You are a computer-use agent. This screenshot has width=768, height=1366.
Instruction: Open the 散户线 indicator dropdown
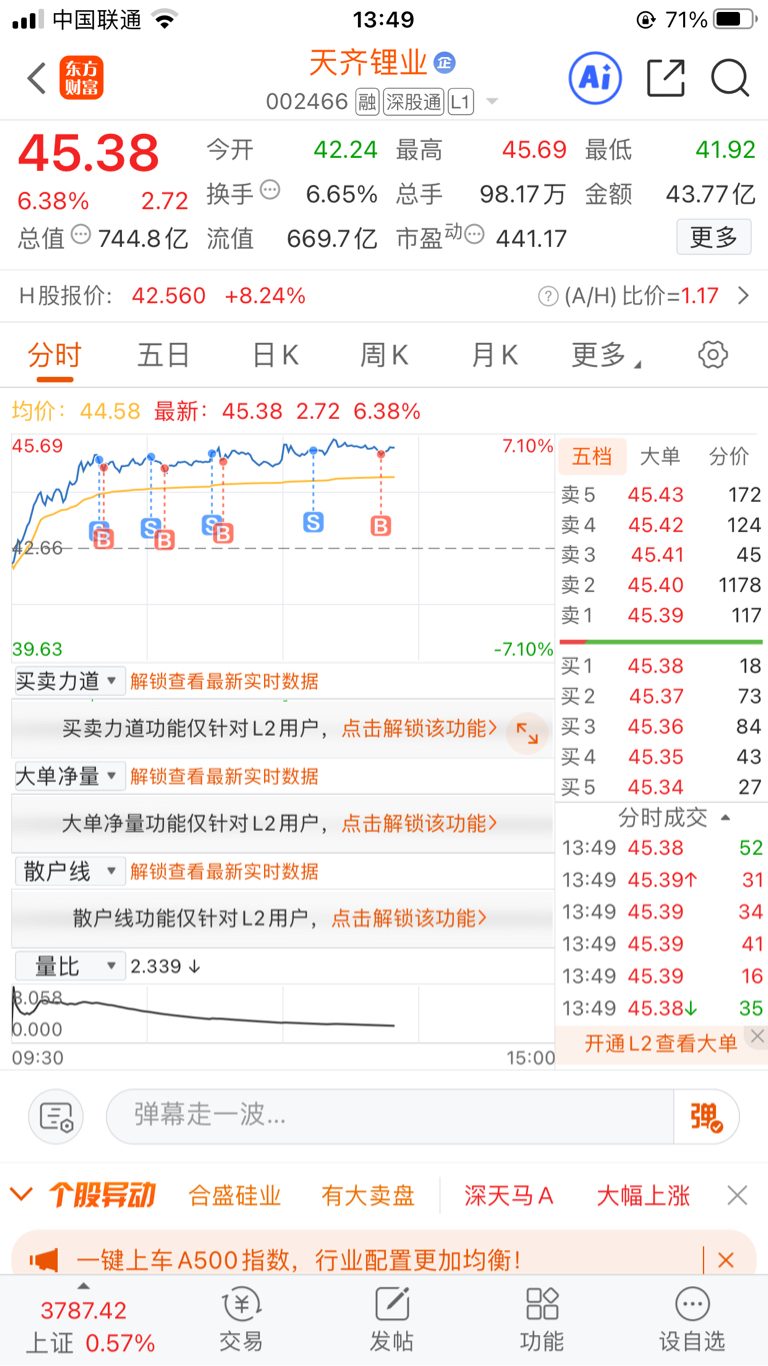tap(69, 871)
